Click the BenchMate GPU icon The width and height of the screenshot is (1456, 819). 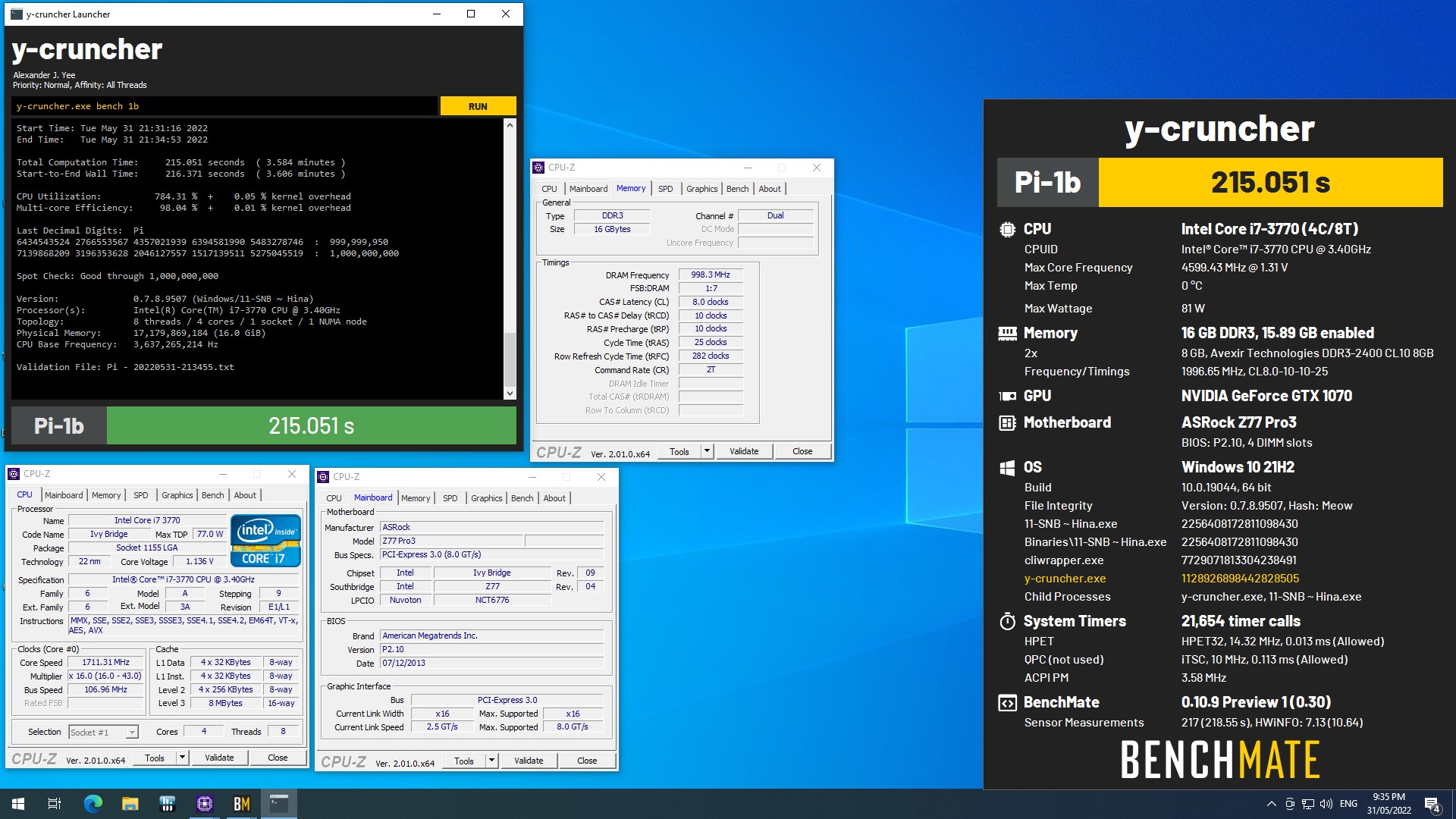1007,396
